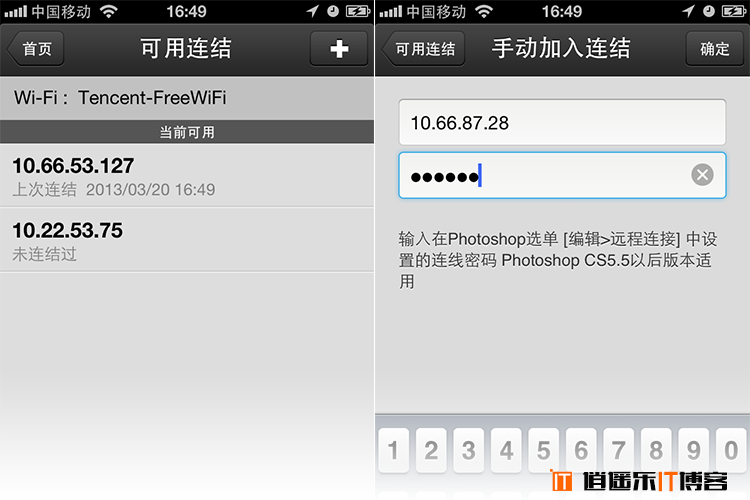
Task: Tap the right status bar battery icon
Action: 734,11
